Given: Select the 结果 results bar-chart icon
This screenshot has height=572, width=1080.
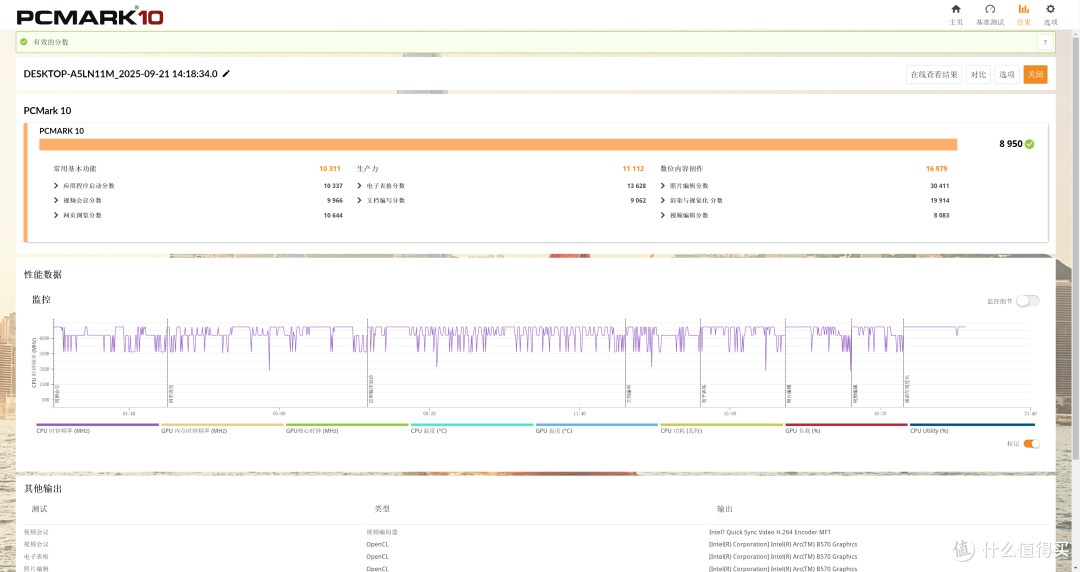Looking at the screenshot, I should 1024,10.
